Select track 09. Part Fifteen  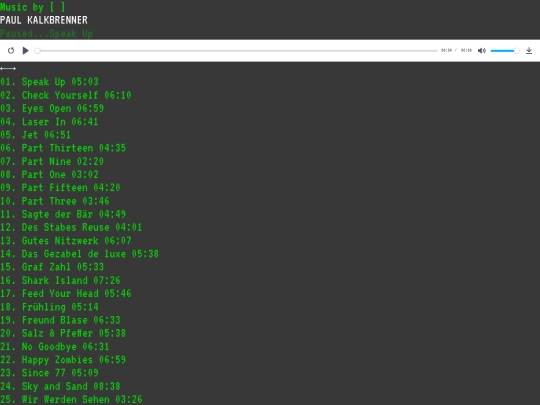(x=60, y=187)
